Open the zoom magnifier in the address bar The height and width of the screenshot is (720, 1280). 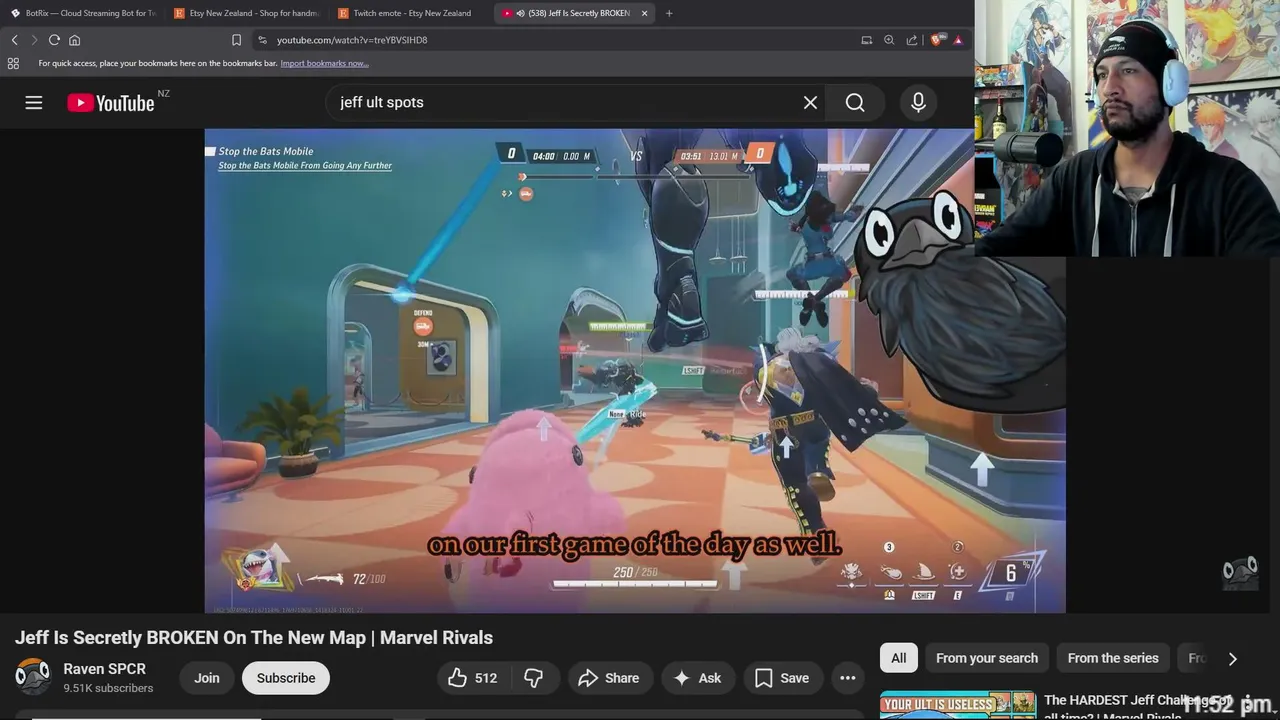click(x=889, y=40)
